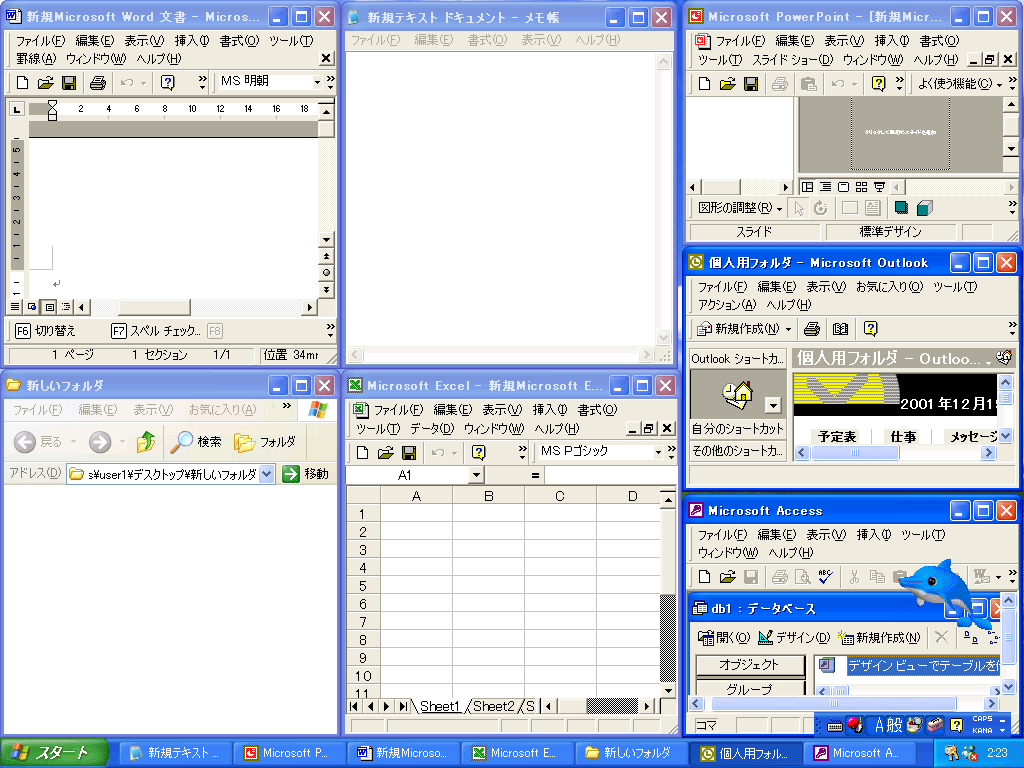Click the デザイン button in db1 window
The width and height of the screenshot is (1024, 768).
point(794,637)
